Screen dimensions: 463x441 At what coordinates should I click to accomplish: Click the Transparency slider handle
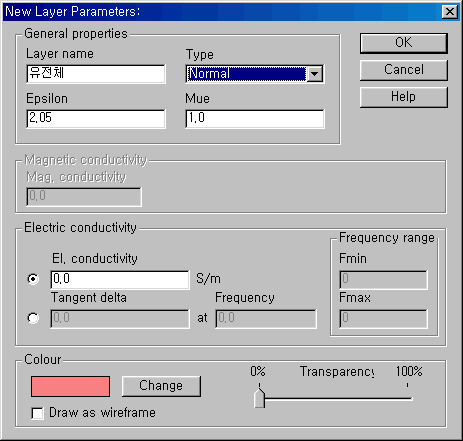259,397
